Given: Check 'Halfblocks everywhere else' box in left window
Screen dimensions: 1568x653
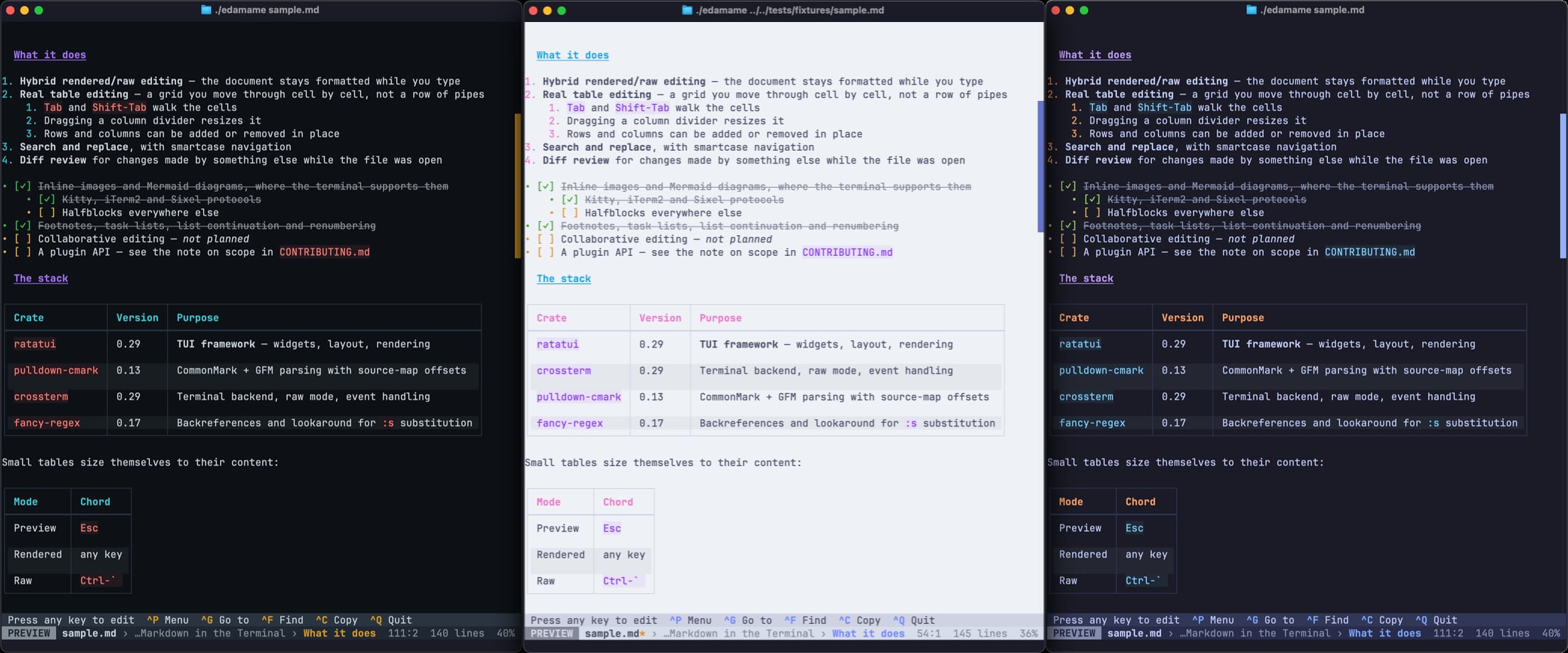Looking at the screenshot, I should point(47,212).
